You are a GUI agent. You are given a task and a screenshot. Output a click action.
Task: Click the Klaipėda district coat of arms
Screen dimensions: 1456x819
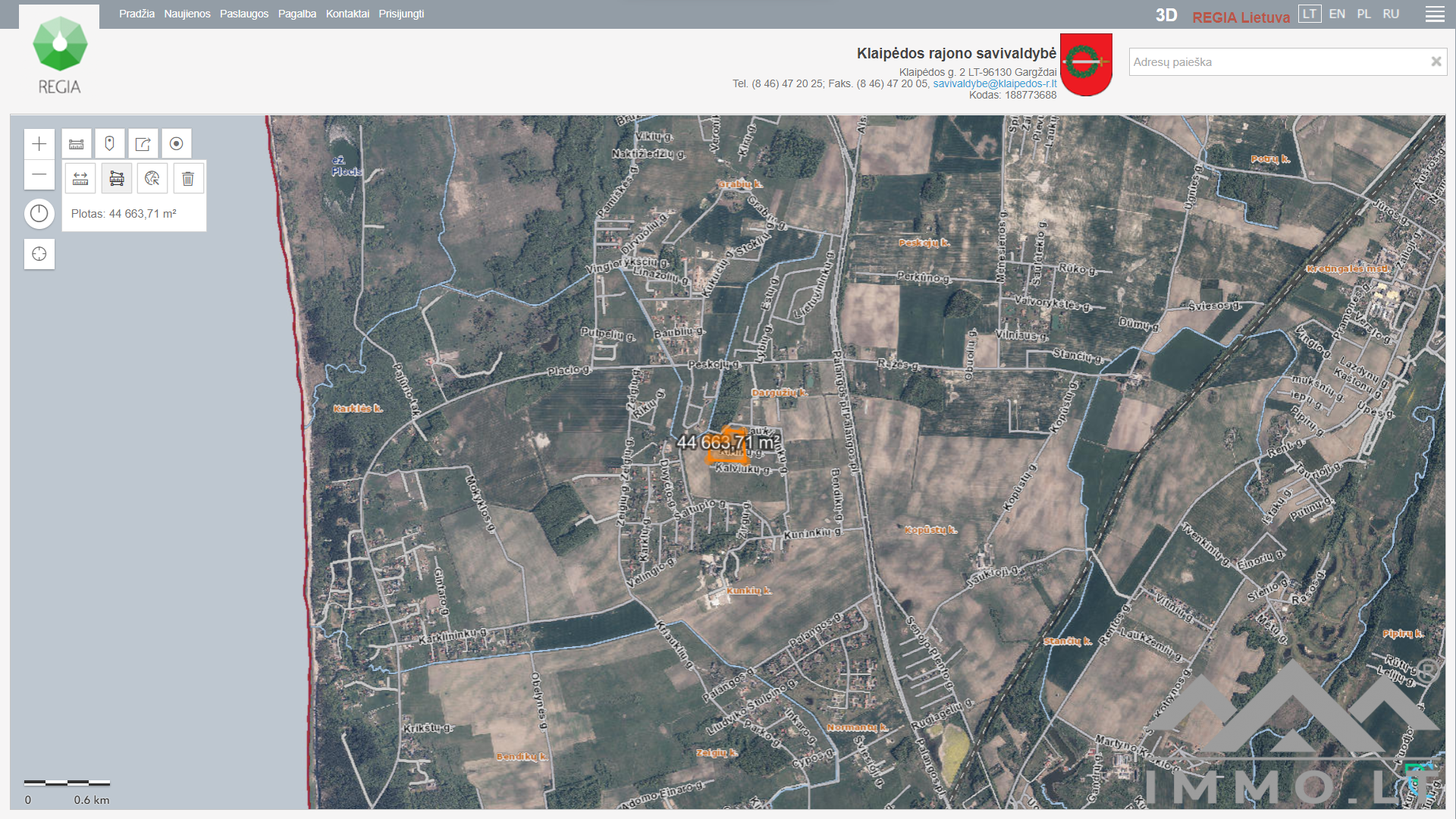tap(1086, 64)
